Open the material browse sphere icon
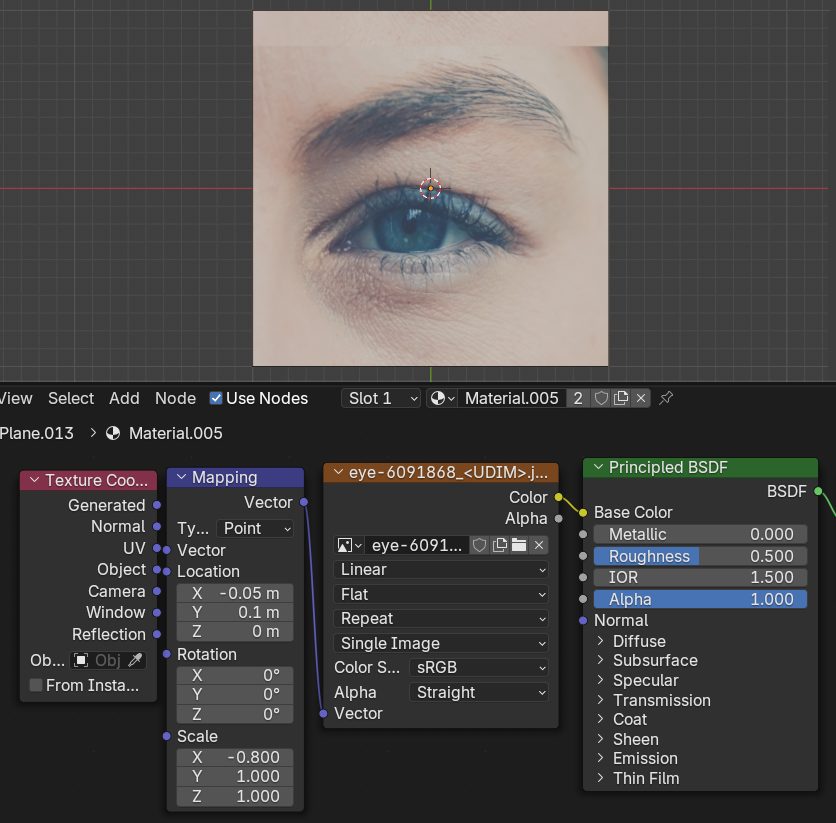 click(440, 398)
